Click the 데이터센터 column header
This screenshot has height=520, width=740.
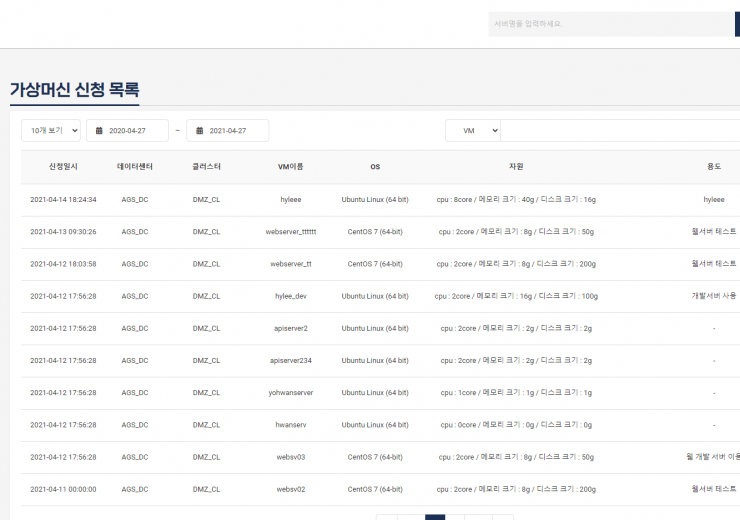(135, 166)
